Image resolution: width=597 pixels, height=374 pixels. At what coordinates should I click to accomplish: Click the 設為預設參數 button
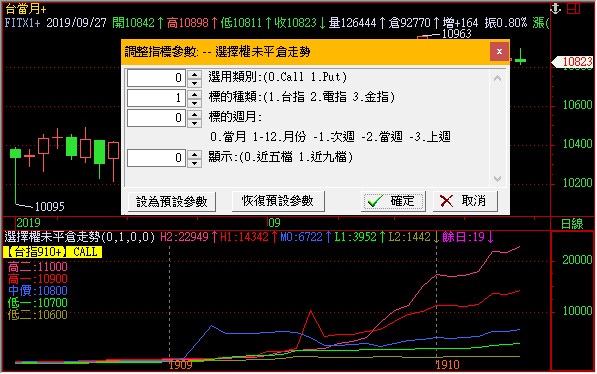[x=171, y=201]
